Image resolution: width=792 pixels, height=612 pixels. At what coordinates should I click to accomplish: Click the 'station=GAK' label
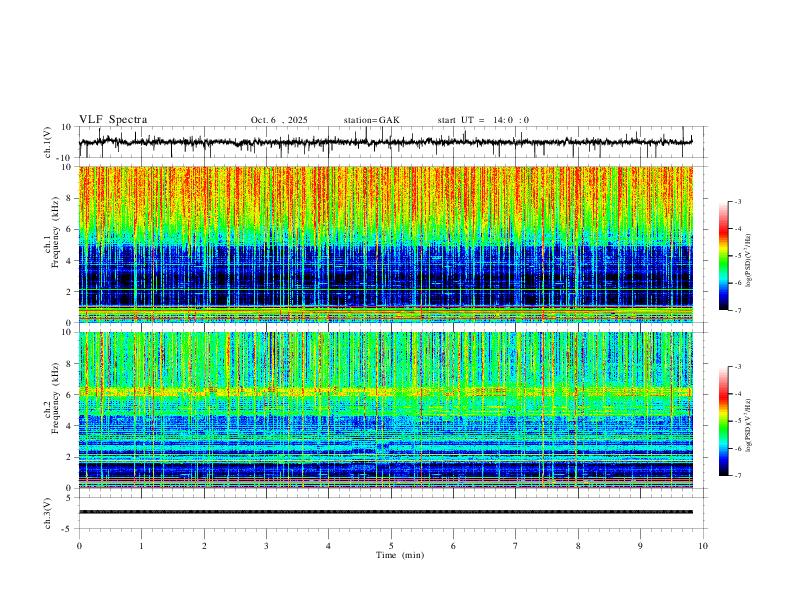tap(371, 120)
